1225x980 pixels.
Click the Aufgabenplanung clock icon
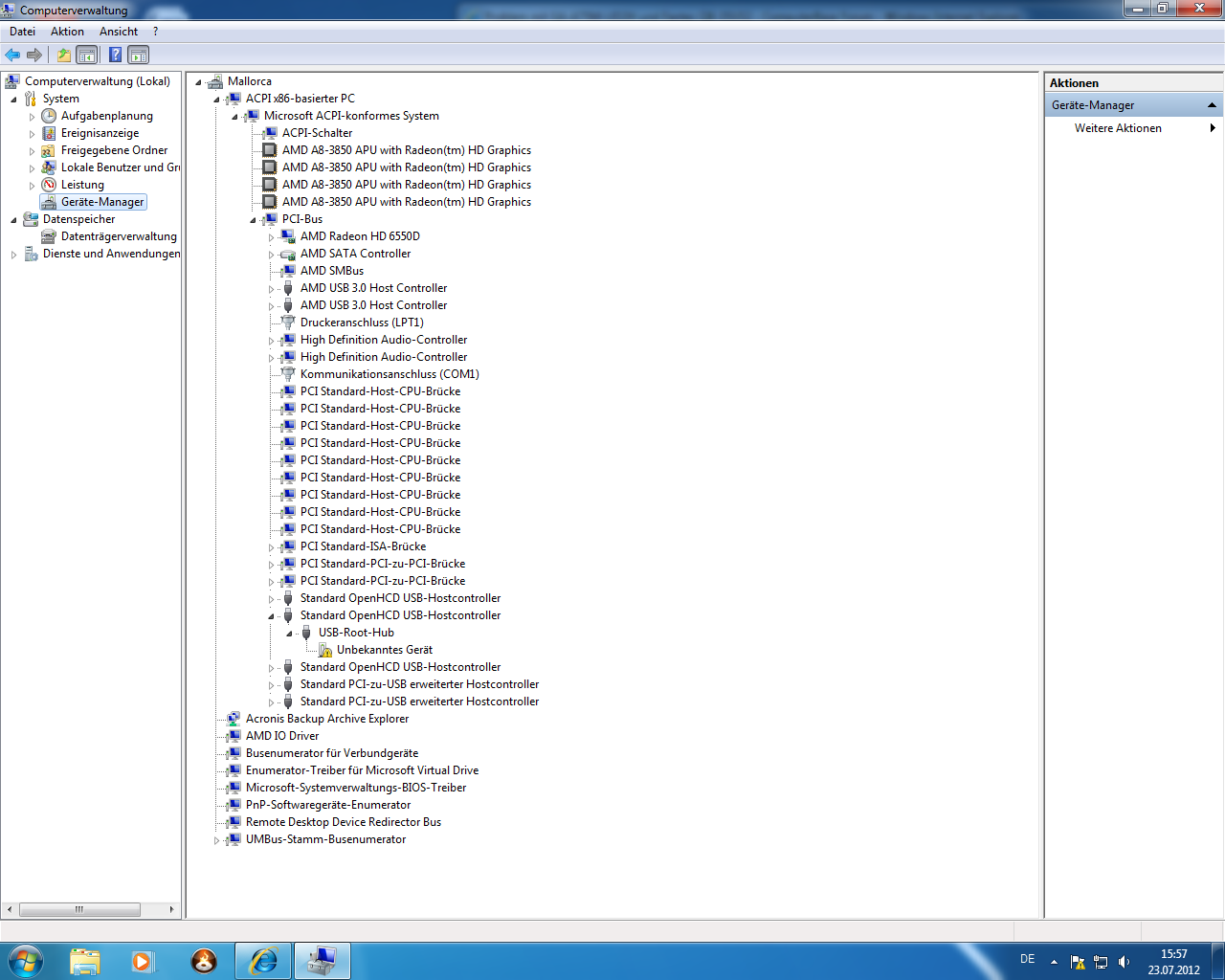(49, 116)
